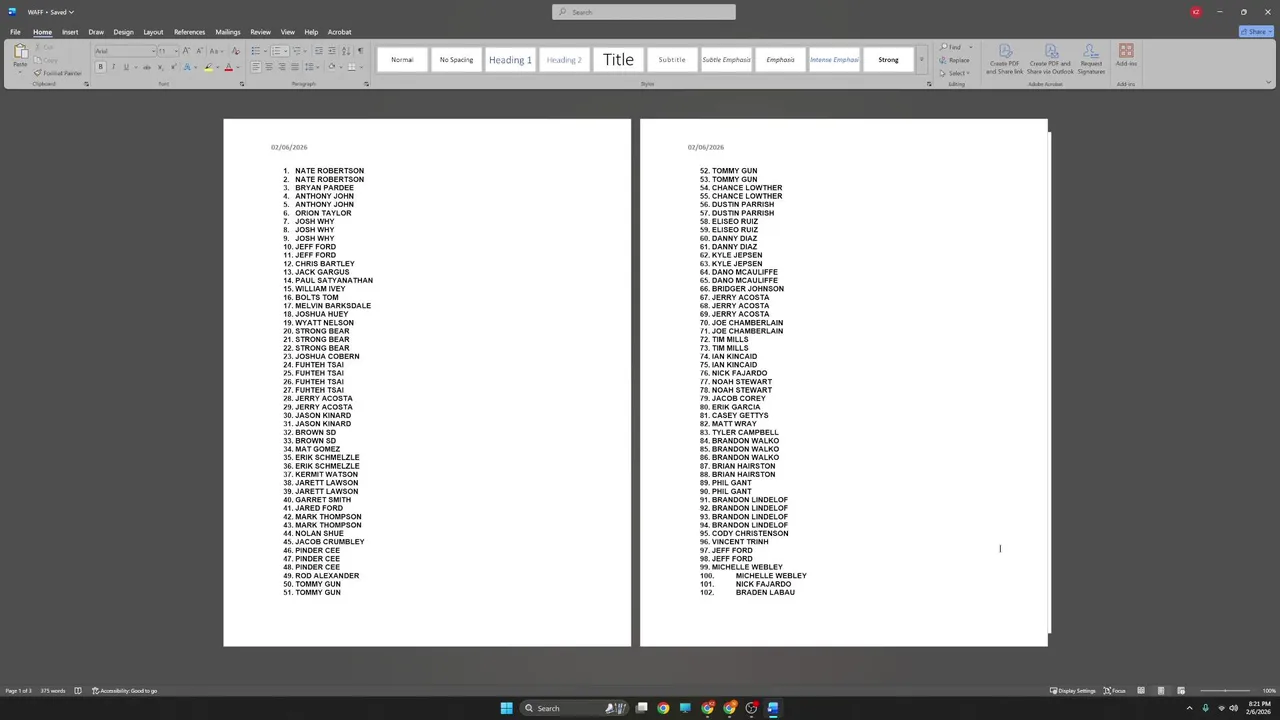This screenshot has height=720, width=1280.
Task: Increase font size with the Grow Font icon
Action: click(186, 51)
